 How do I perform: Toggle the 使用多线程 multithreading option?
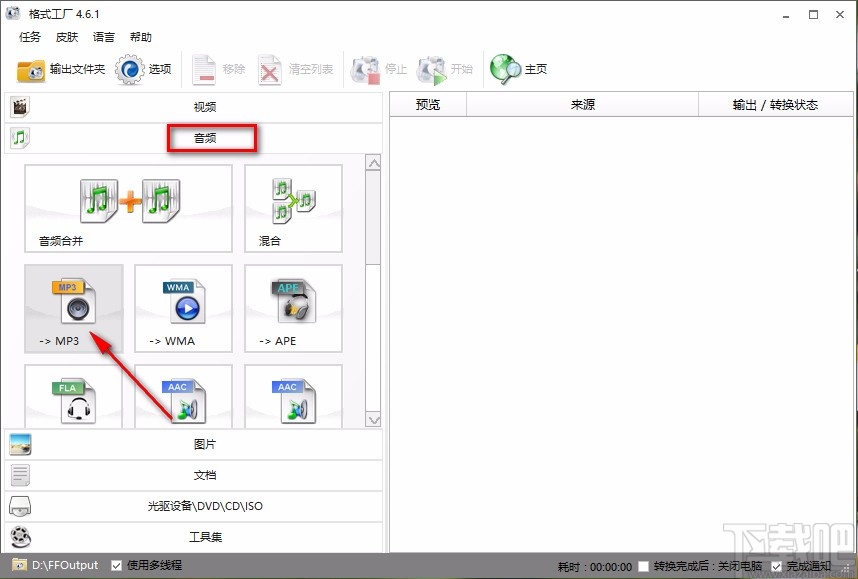click(117, 565)
